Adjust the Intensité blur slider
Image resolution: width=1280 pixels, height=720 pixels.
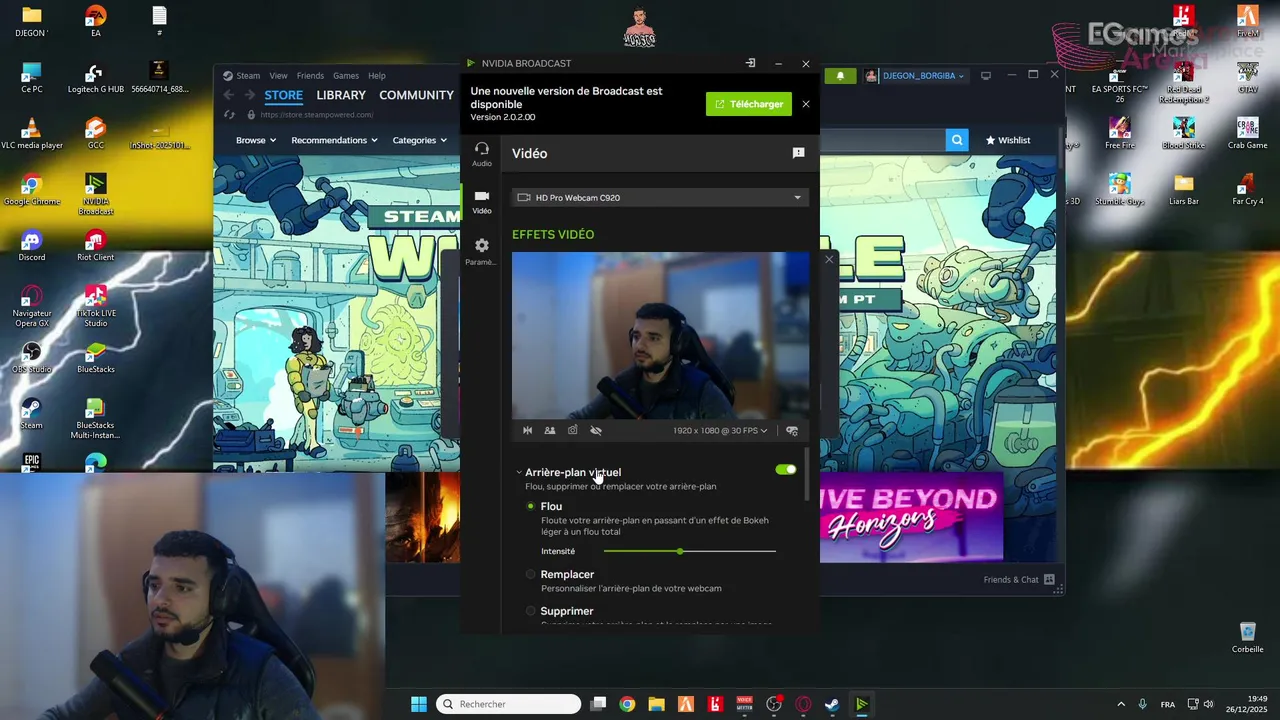690,551
